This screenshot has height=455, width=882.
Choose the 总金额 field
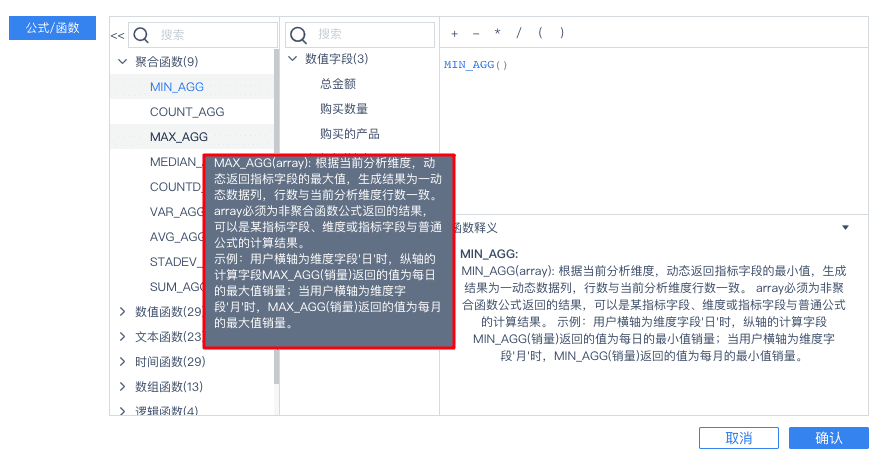coord(338,84)
